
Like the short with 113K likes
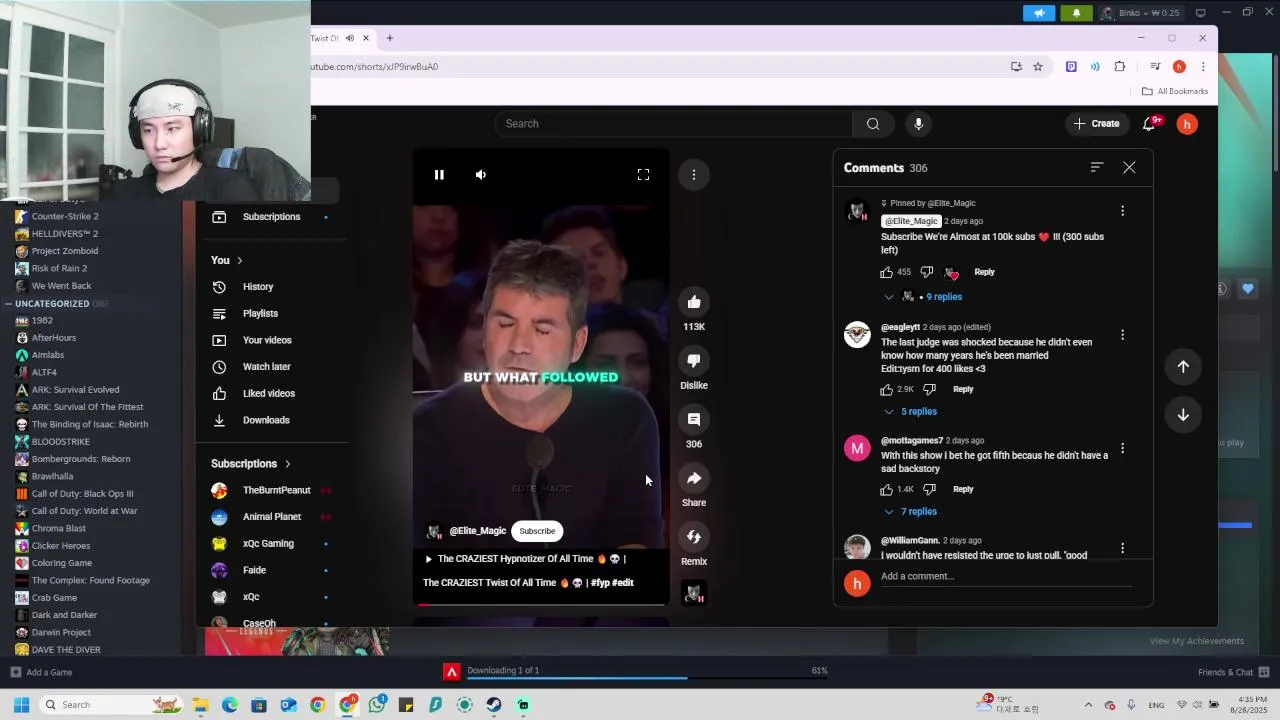click(694, 302)
